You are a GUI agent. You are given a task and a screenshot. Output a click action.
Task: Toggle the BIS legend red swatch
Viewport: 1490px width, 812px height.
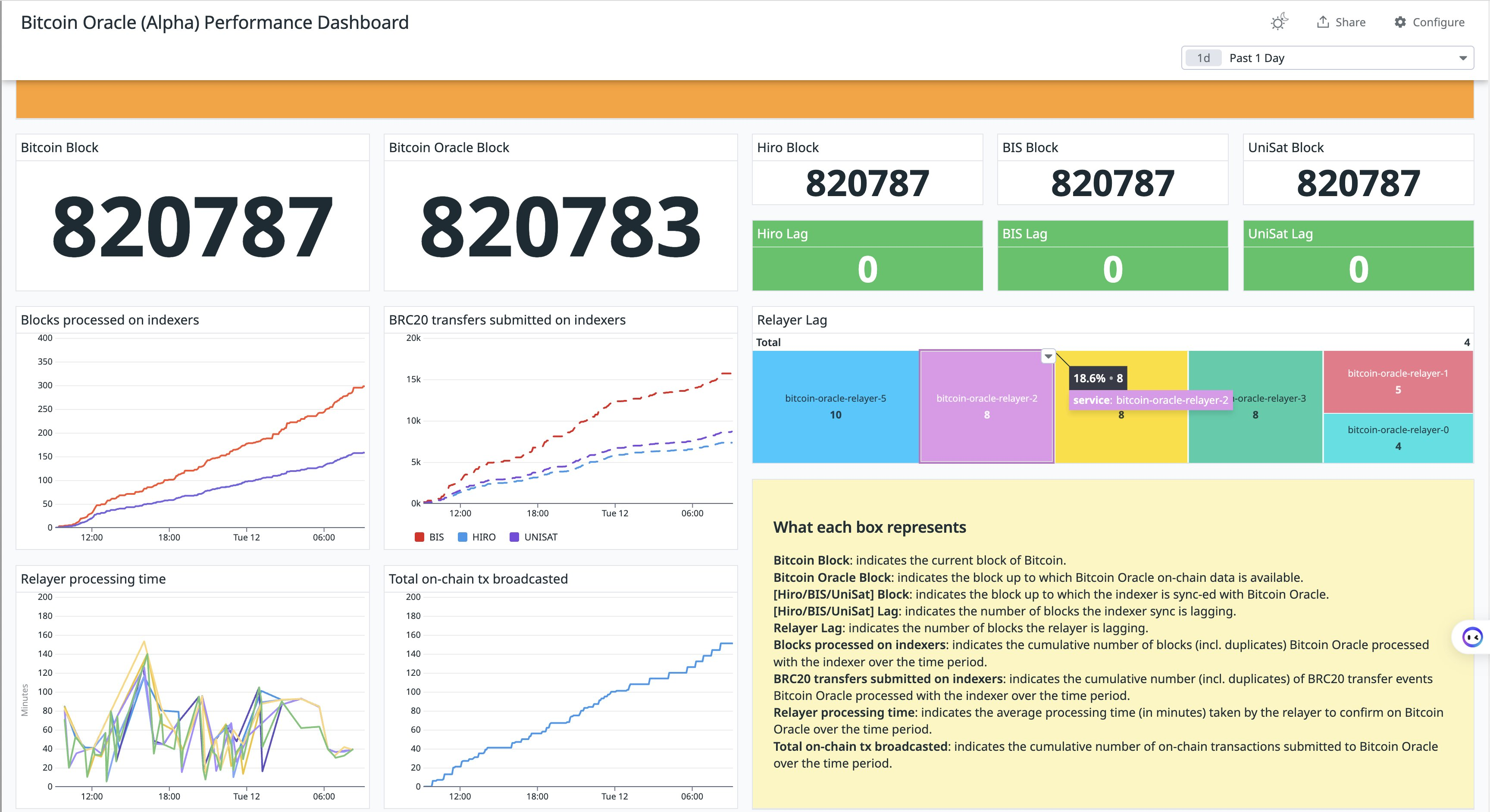[x=419, y=537]
